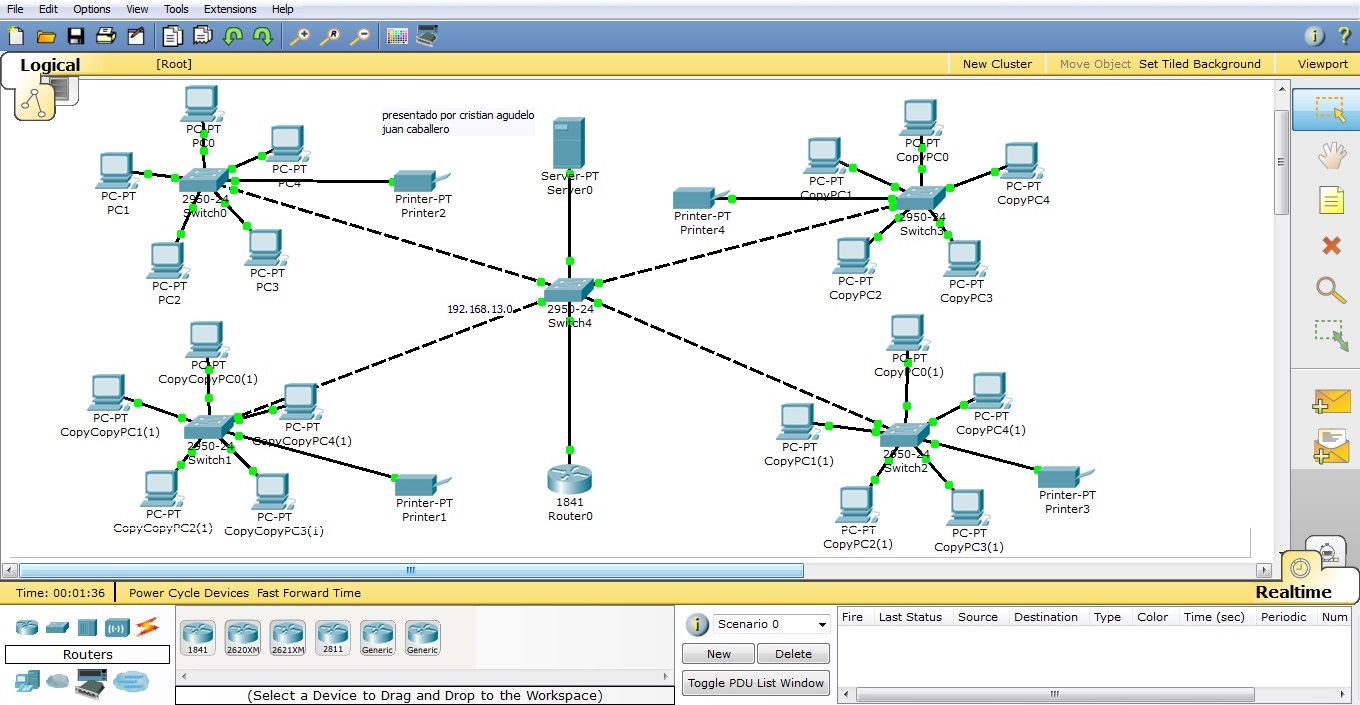Save the network file with floppy icon
The height and width of the screenshot is (705, 1360).
tap(75, 37)
